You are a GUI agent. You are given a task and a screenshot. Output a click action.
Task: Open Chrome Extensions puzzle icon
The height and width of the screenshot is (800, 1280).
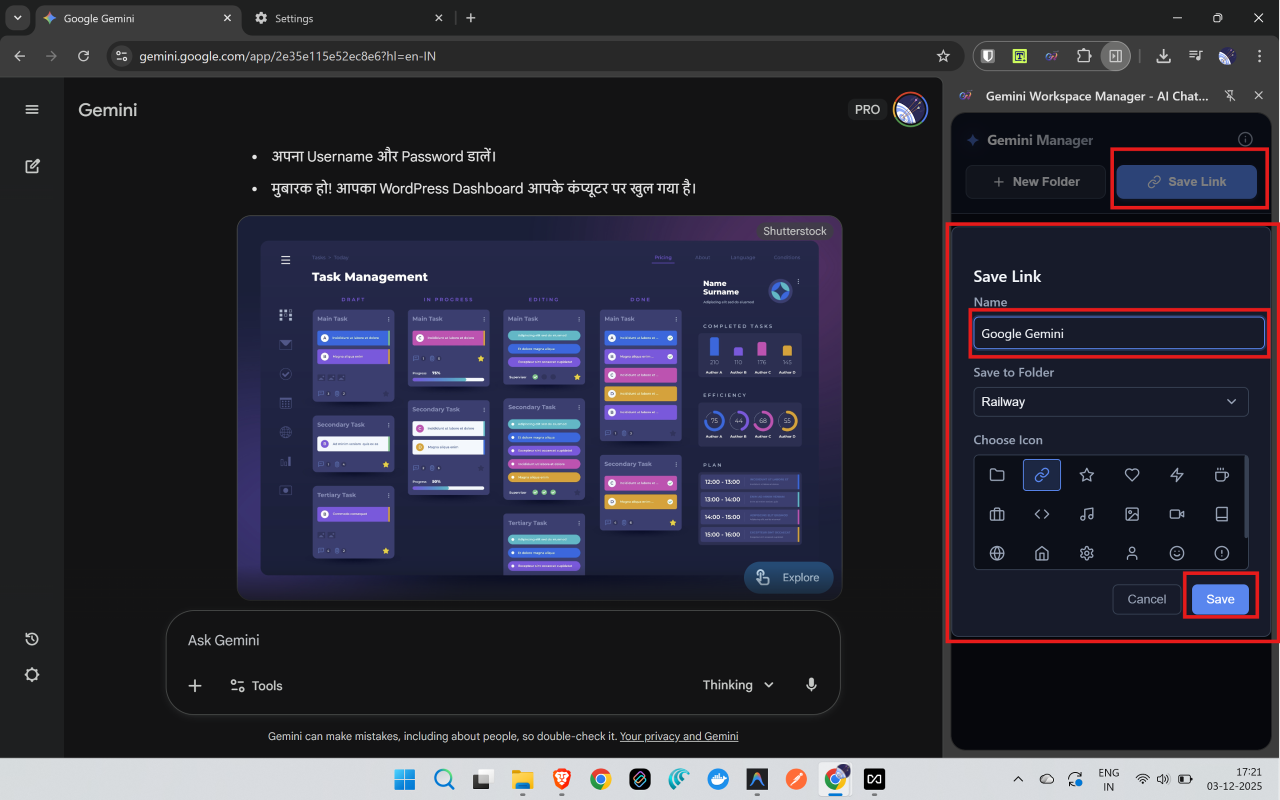coord(1084,56)
